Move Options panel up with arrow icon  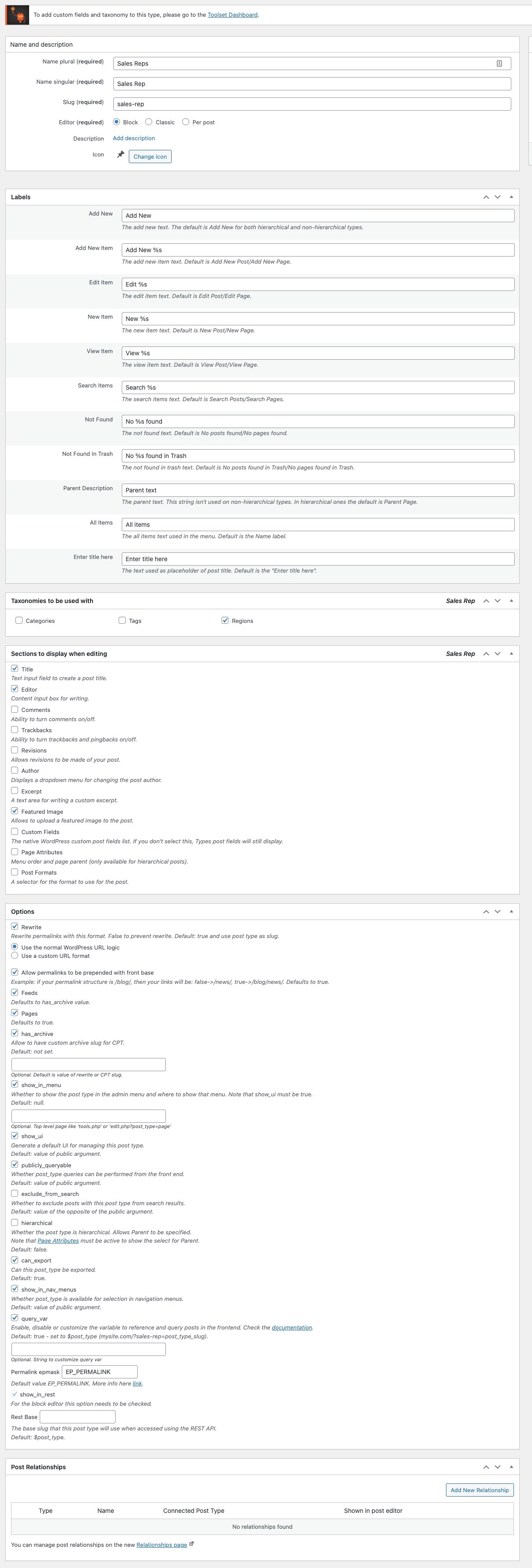(486, 912)
